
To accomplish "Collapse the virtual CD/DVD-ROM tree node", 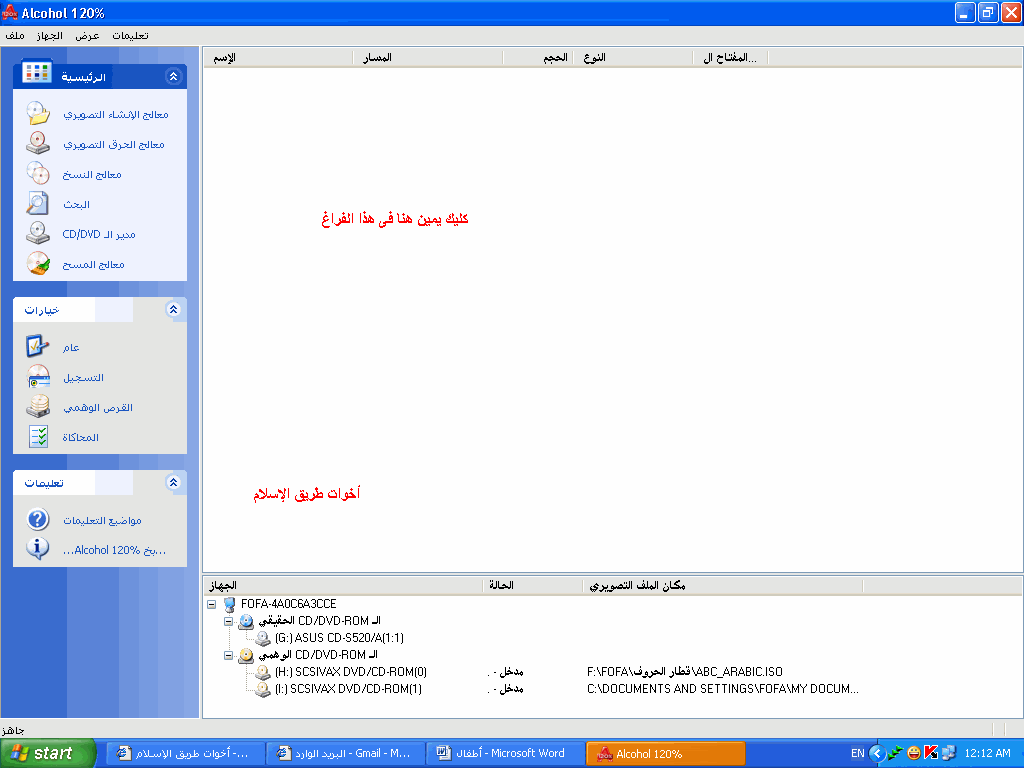I will (229, 655).
